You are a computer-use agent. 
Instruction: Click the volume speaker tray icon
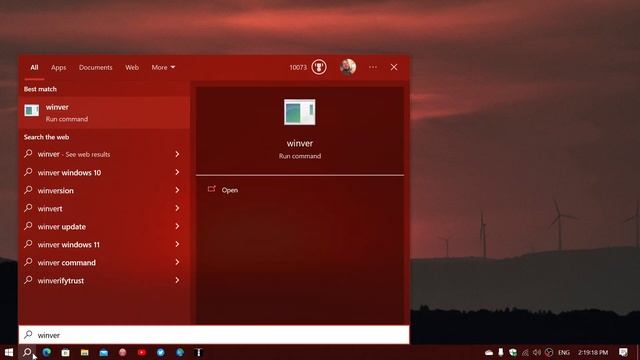click(x=537, y=352)
